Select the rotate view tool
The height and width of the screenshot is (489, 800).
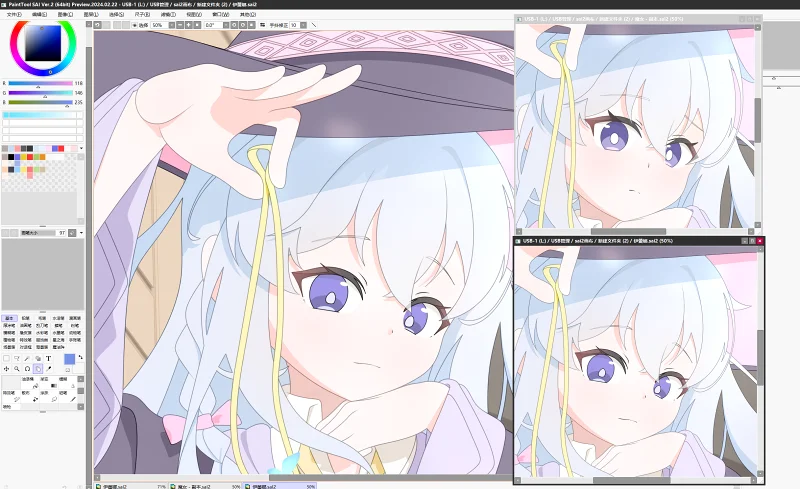click(x=27, y=369)
